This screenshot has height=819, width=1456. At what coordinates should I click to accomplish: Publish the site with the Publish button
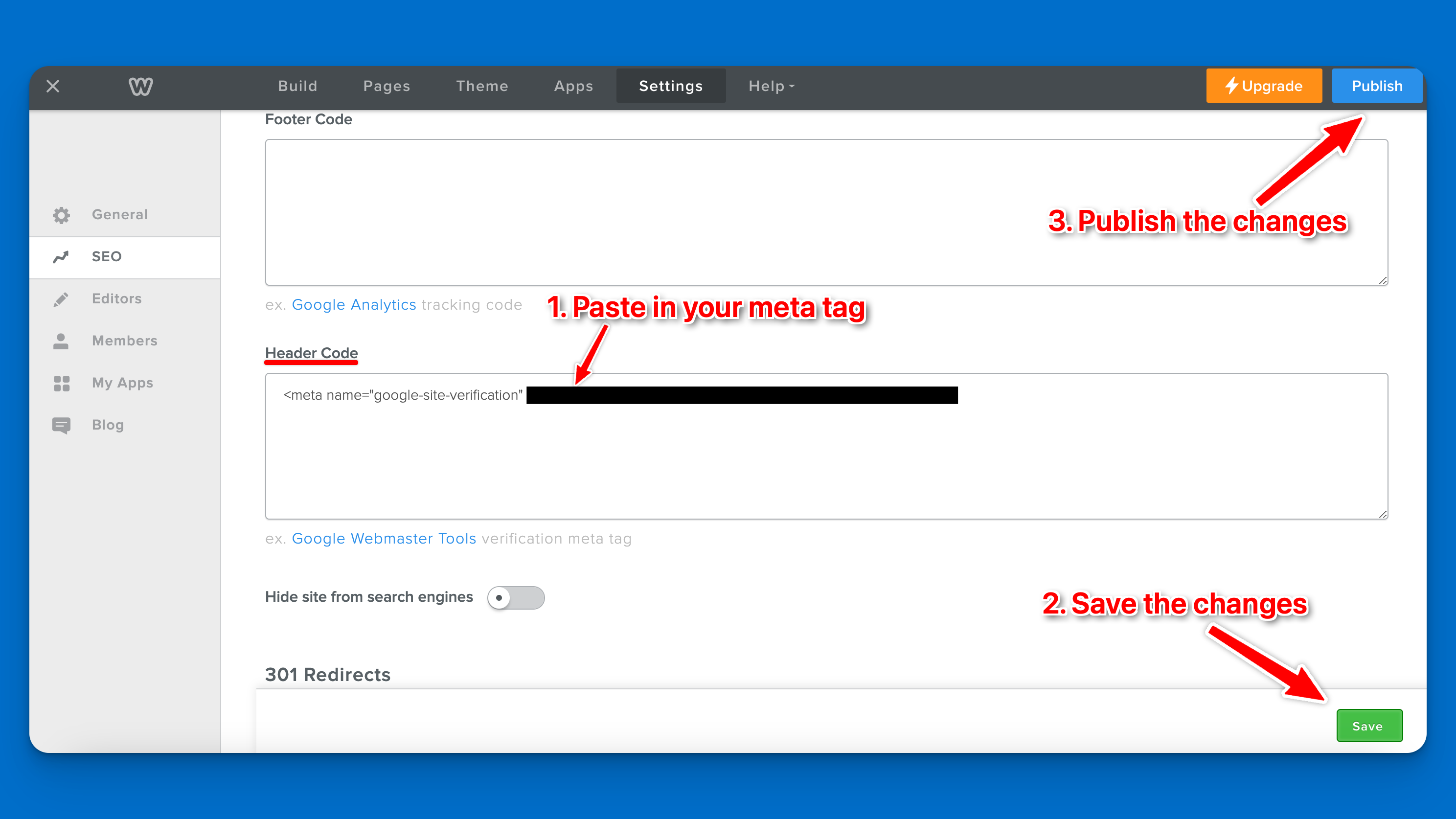click(1376, 86)
